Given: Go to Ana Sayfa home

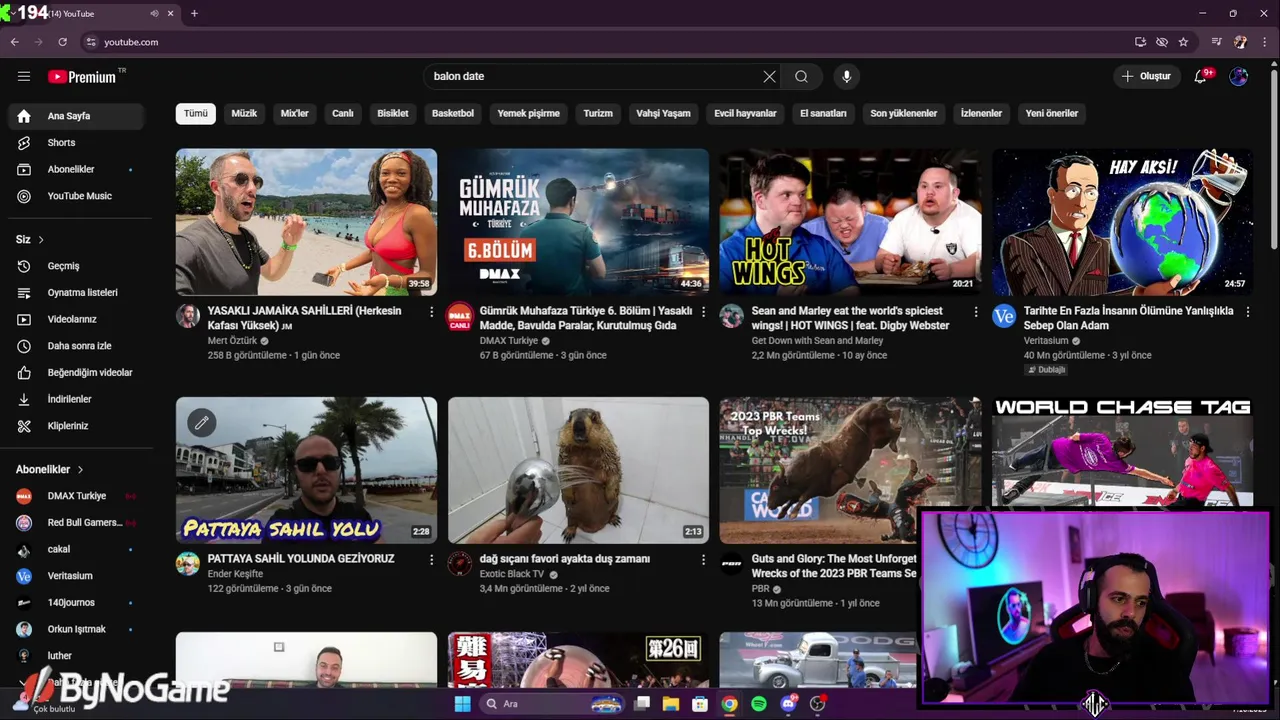Looking at the screenshot, I should [x=77, y=116].
